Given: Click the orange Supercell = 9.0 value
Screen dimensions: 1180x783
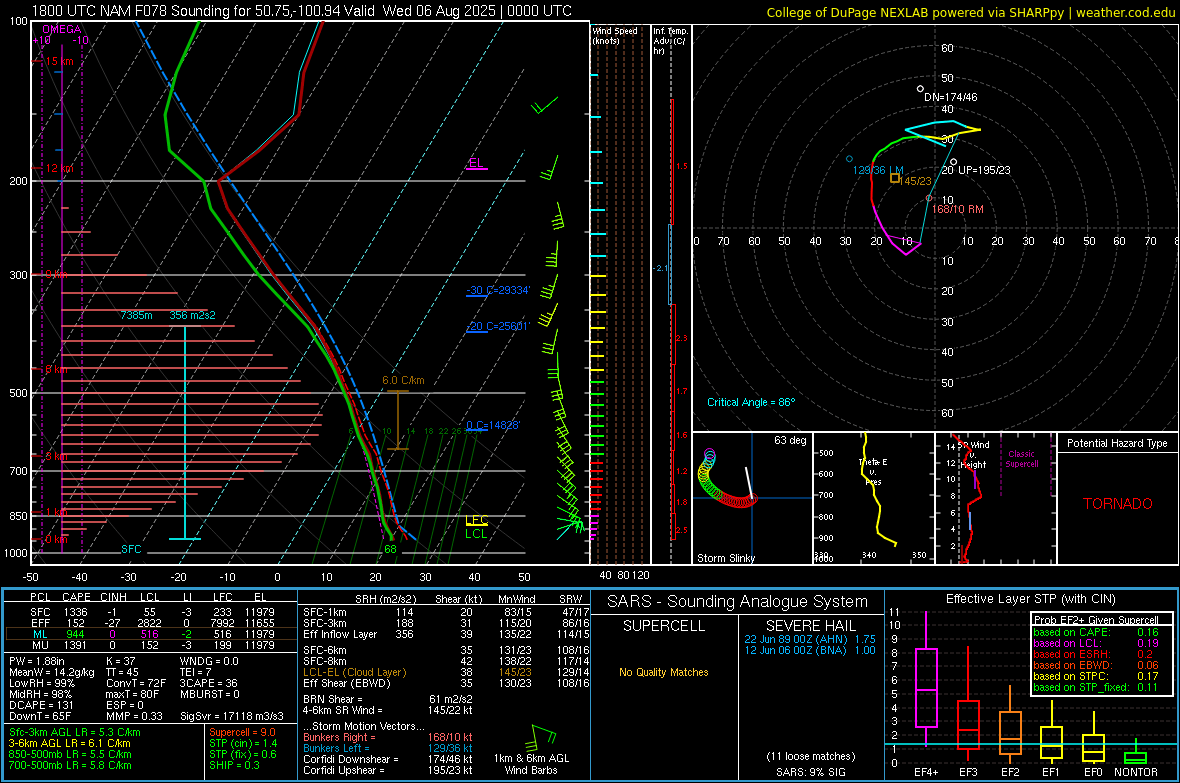Looking at the screenshot, I should (x=242, y=732).
